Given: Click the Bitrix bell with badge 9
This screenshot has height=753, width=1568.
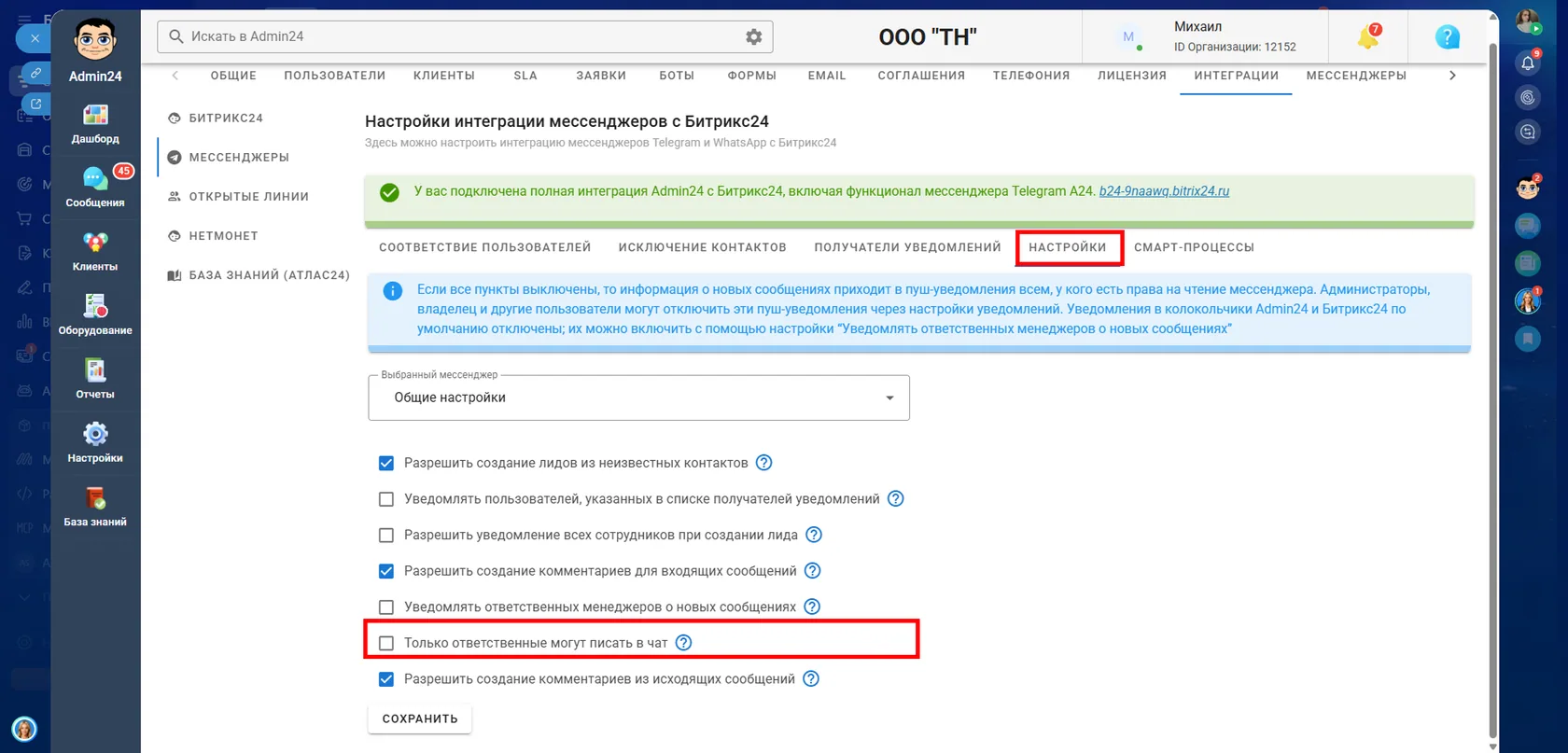Looking at the screenshot, I should [1528, 63].
